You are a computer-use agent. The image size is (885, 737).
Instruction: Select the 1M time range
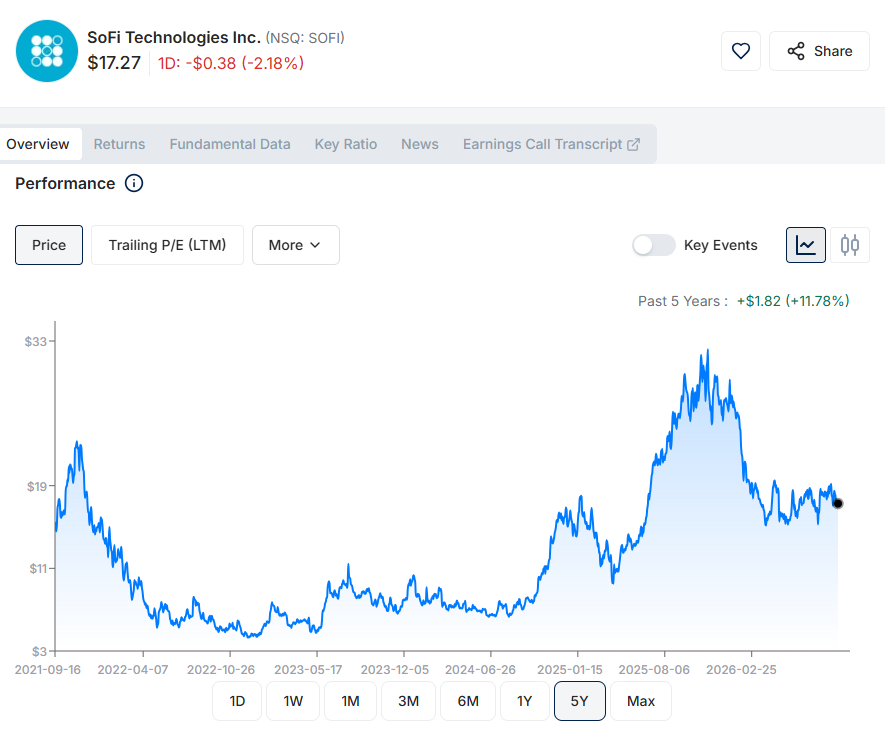(x=350, y=701)
